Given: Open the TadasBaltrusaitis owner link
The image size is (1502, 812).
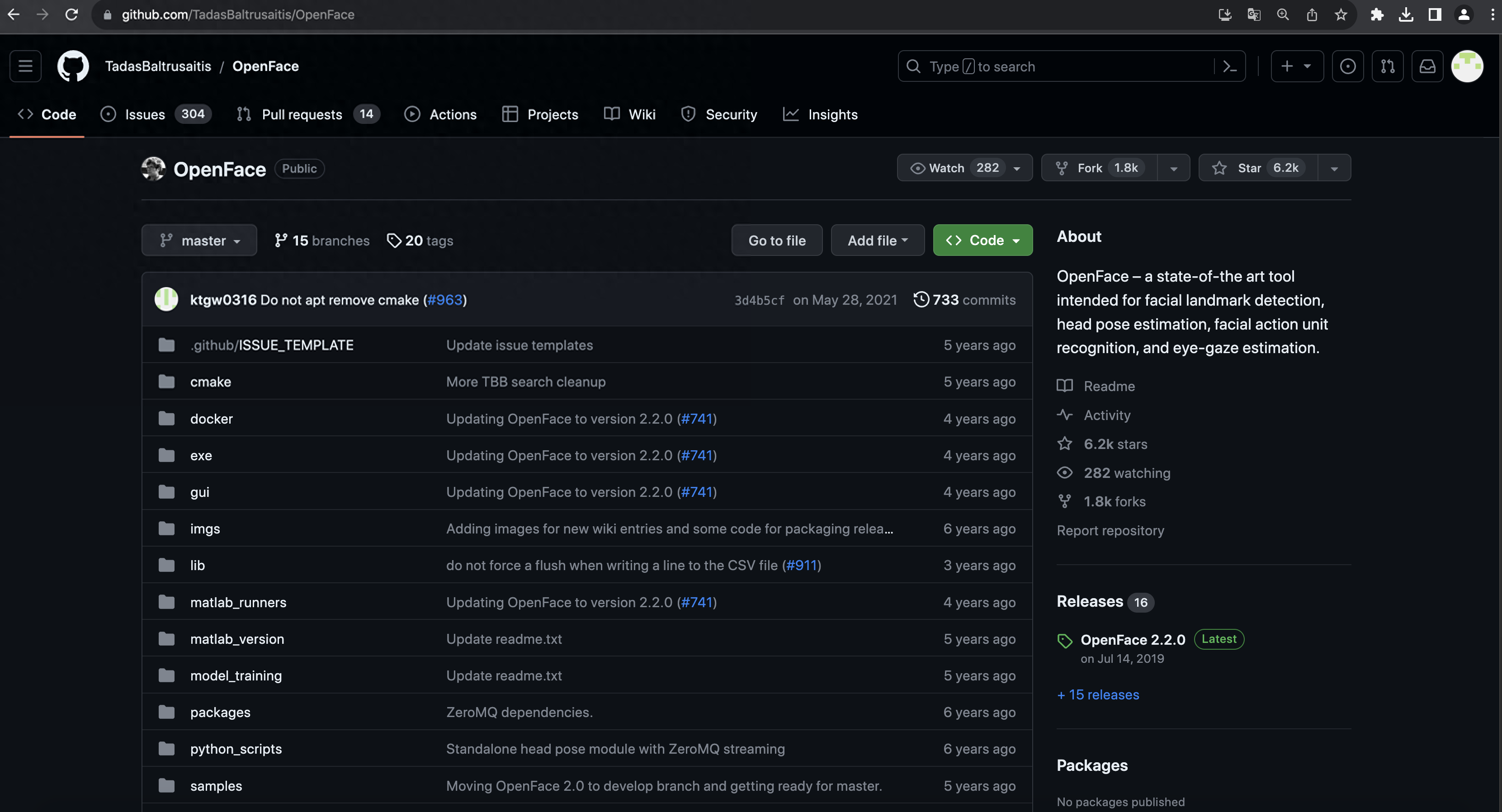Looking at the screenshot, I should tap(158, 66).
